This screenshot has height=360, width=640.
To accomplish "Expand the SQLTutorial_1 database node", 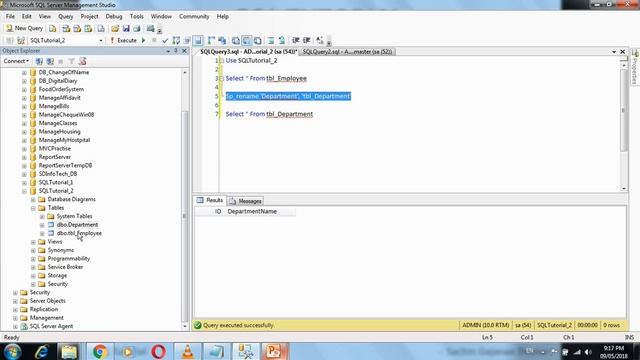I will (24, 182).
